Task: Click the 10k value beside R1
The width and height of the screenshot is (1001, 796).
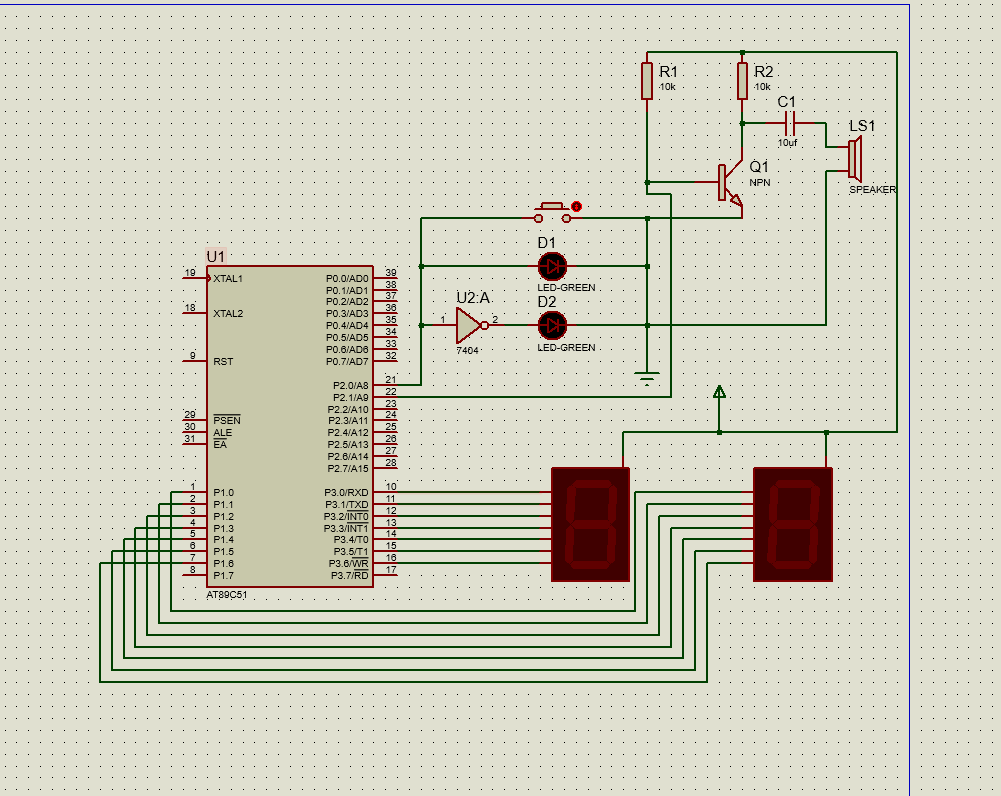Action: pos(667,87)
